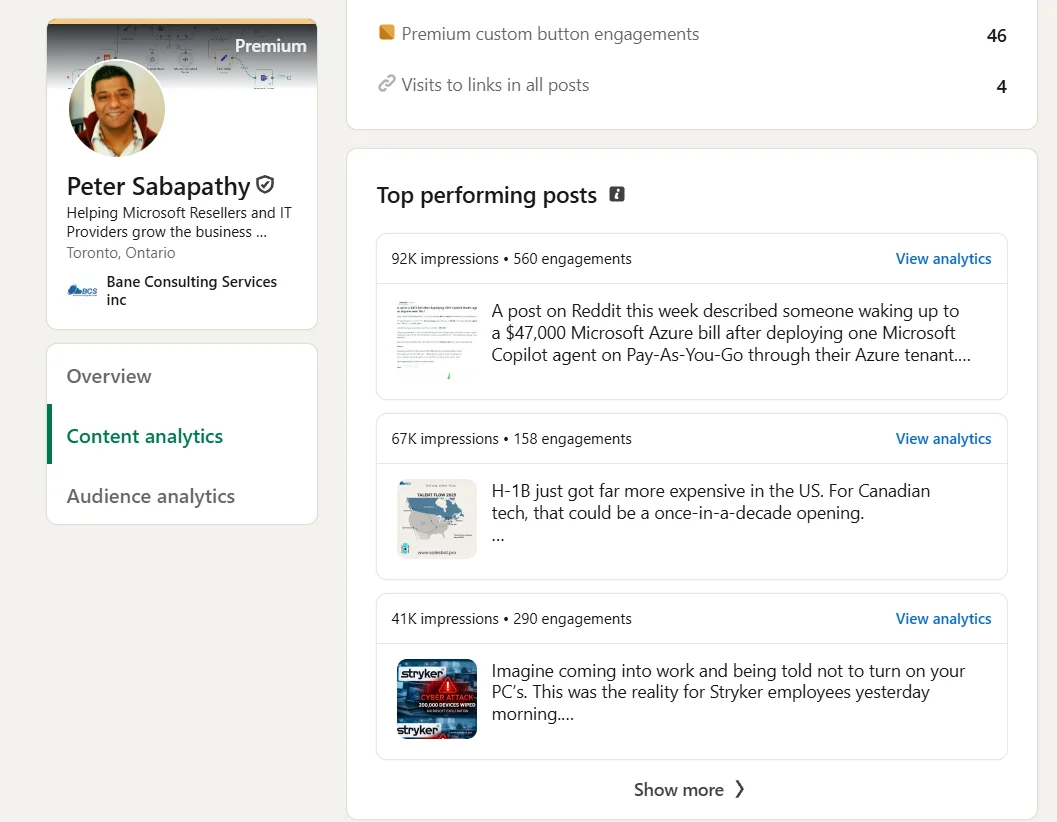Click the Show more chevron arrow
1057x822 pixels.
[739, 789]
